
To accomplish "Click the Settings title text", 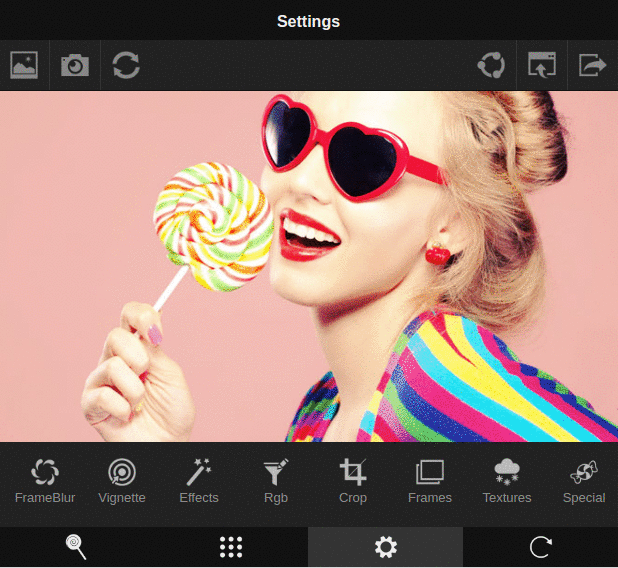I will click(309, 21).
